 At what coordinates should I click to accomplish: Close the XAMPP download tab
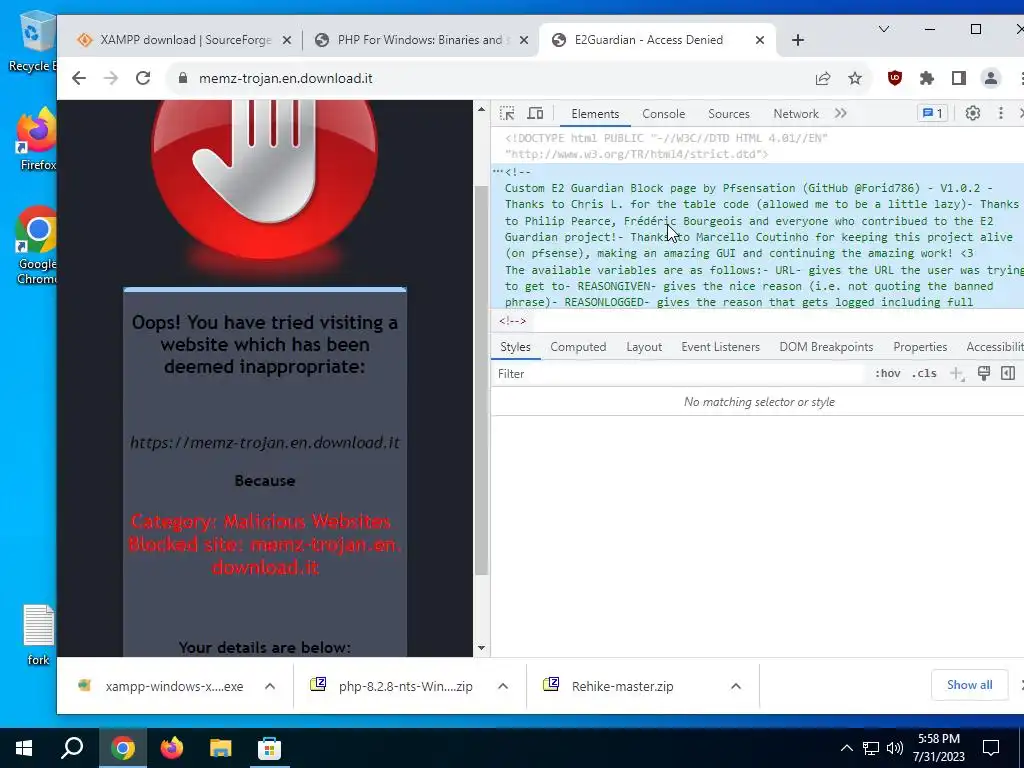286,40
